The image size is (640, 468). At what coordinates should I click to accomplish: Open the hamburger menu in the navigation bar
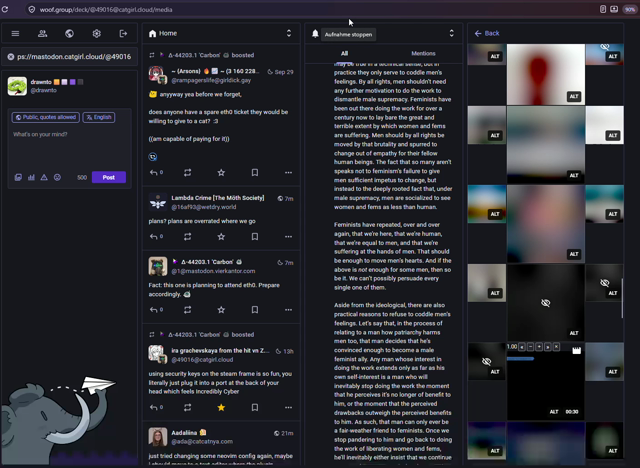(15, 33)
